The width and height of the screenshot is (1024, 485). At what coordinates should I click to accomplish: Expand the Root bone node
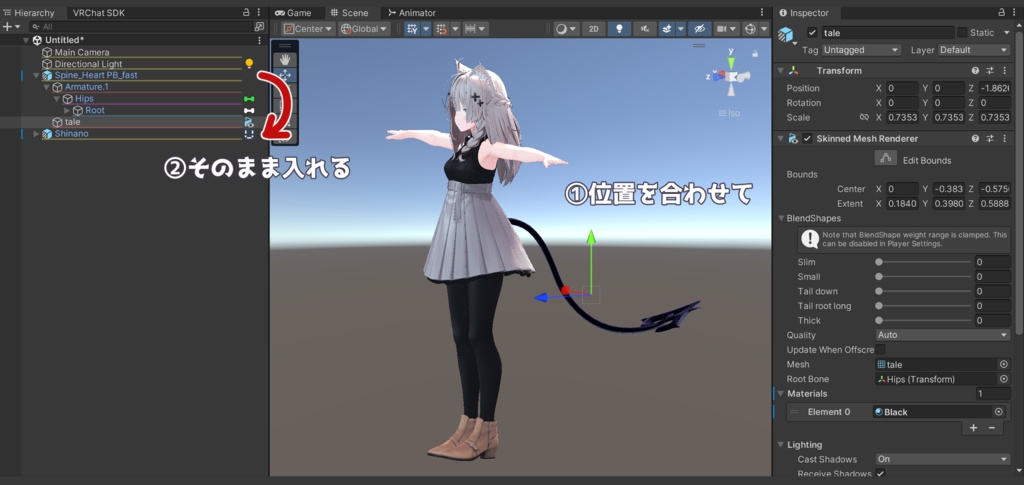67,110
